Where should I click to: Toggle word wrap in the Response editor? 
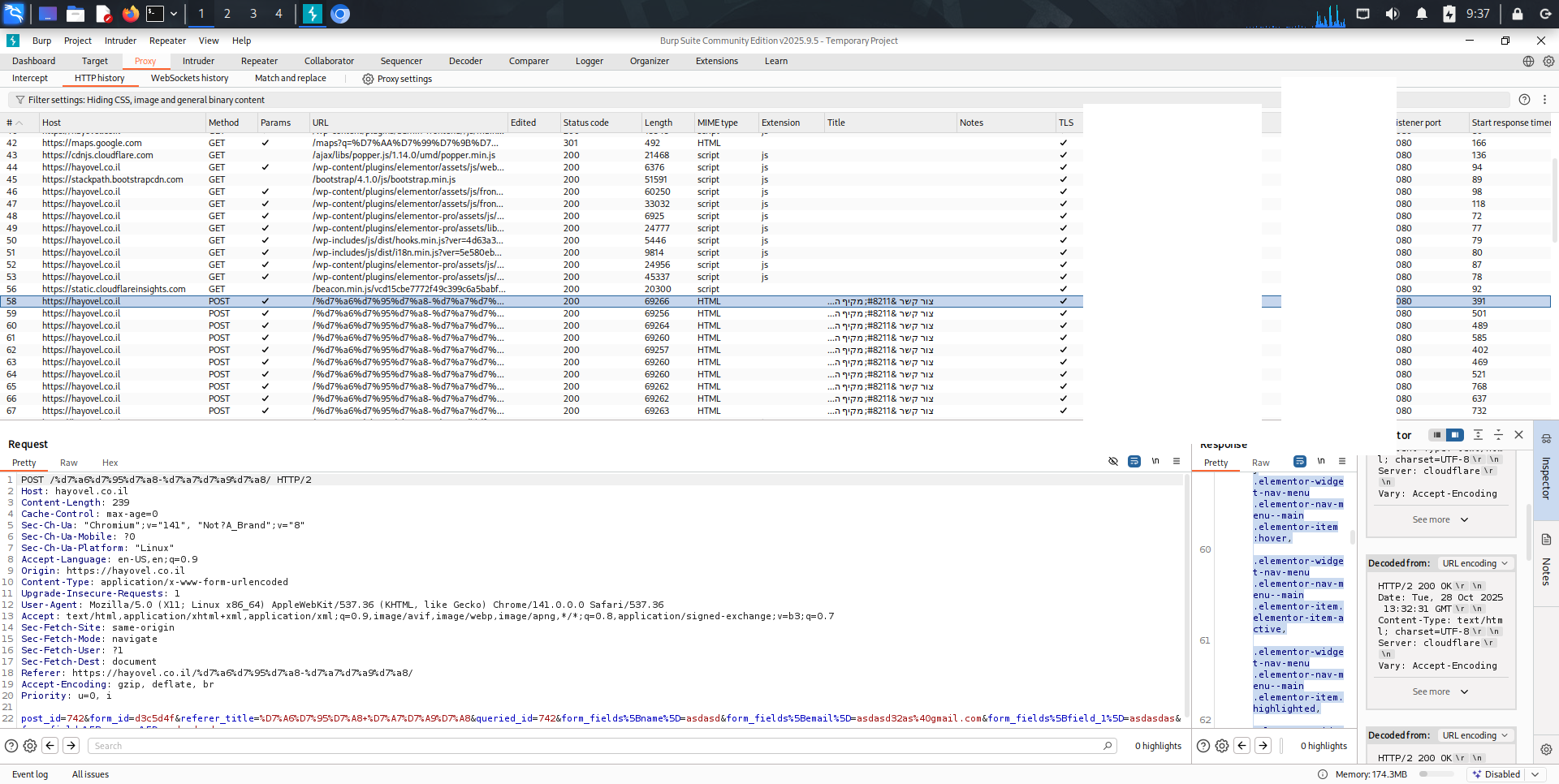pyautogui.click(x=1300, y=461)
